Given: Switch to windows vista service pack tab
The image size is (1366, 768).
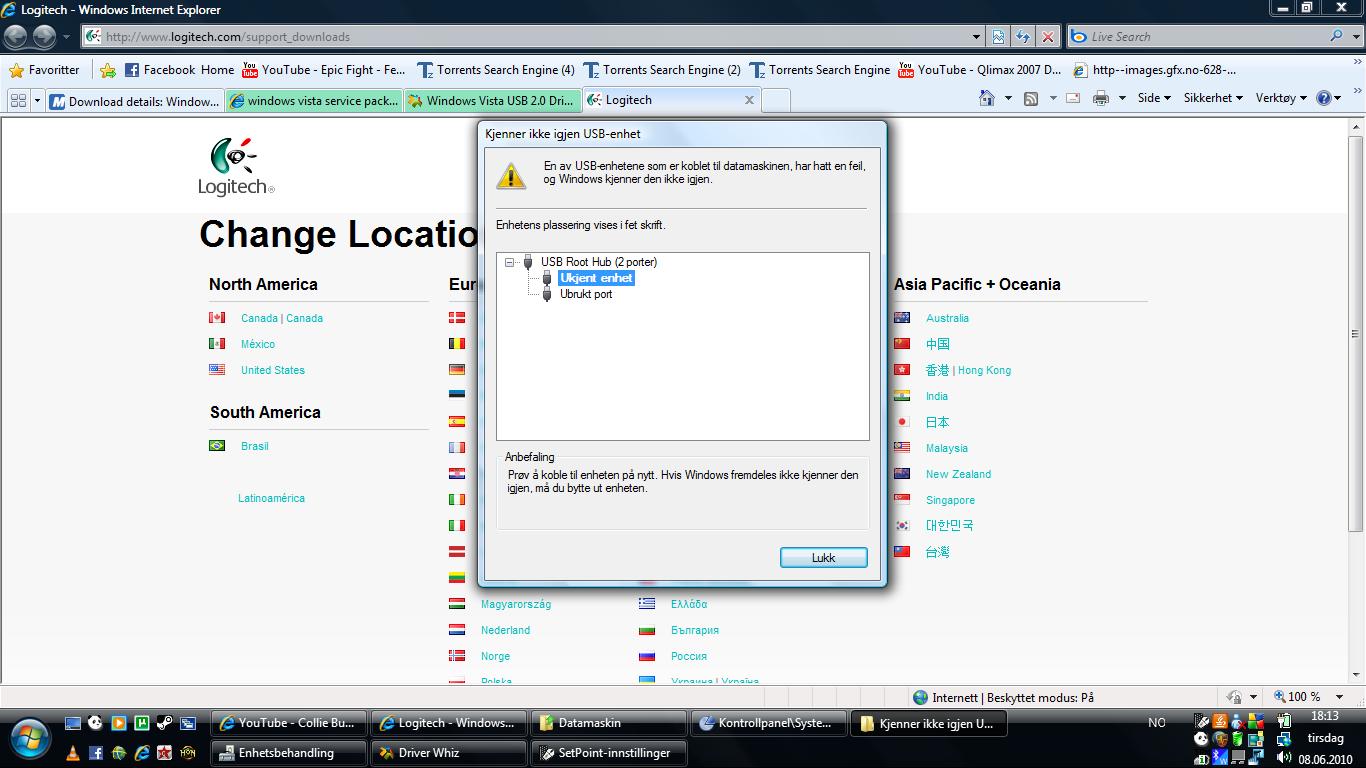Looking at the screenshot, I should 314,101.
